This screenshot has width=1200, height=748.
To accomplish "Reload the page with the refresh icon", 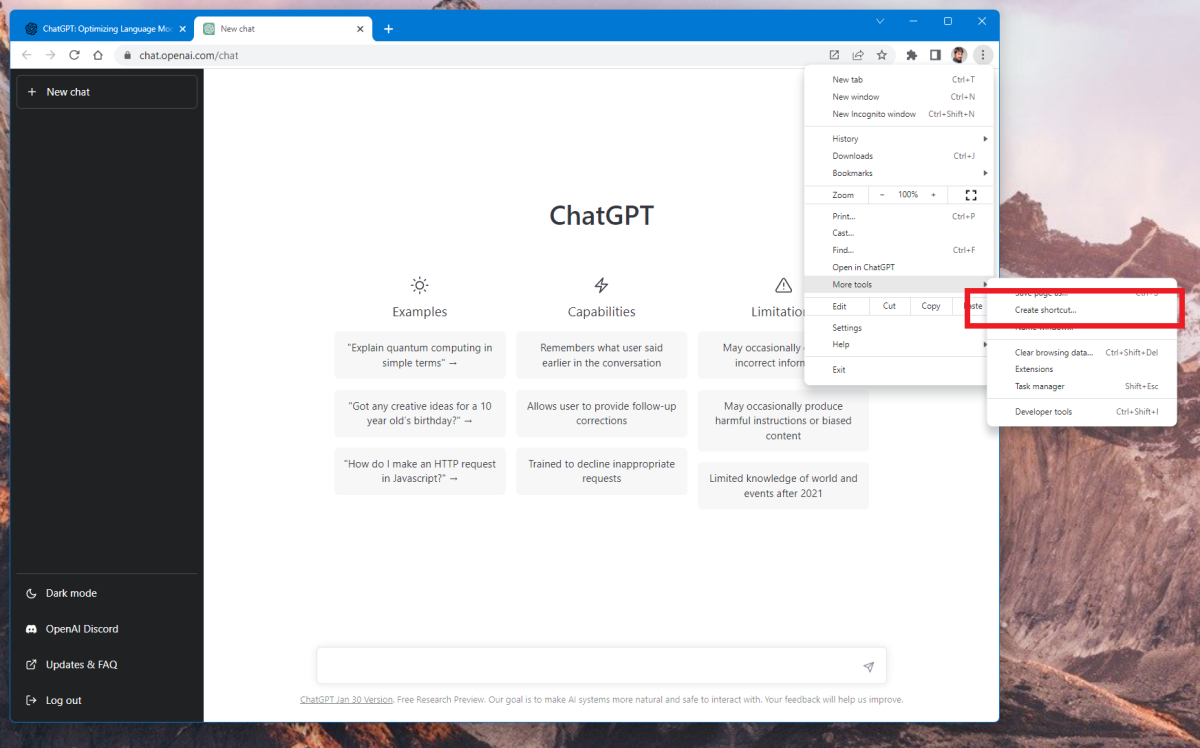I will pos(74,55).
